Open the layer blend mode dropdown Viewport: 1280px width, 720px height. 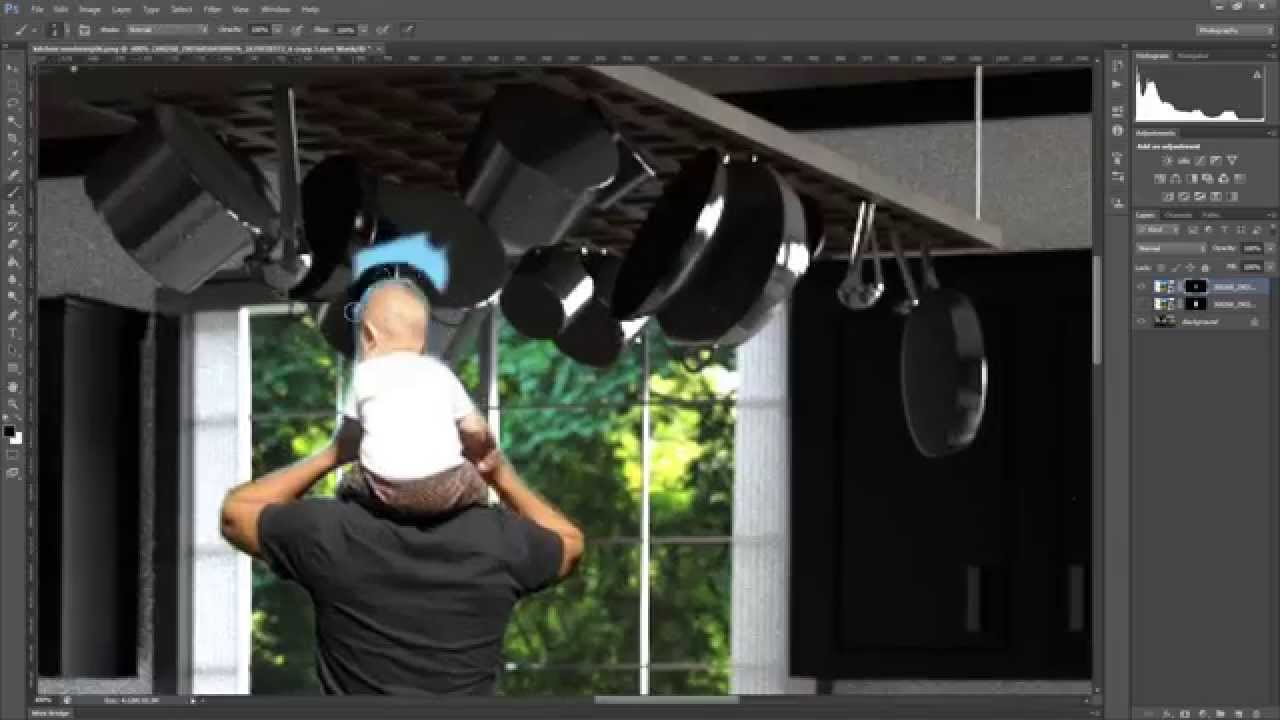(1171, 248)
